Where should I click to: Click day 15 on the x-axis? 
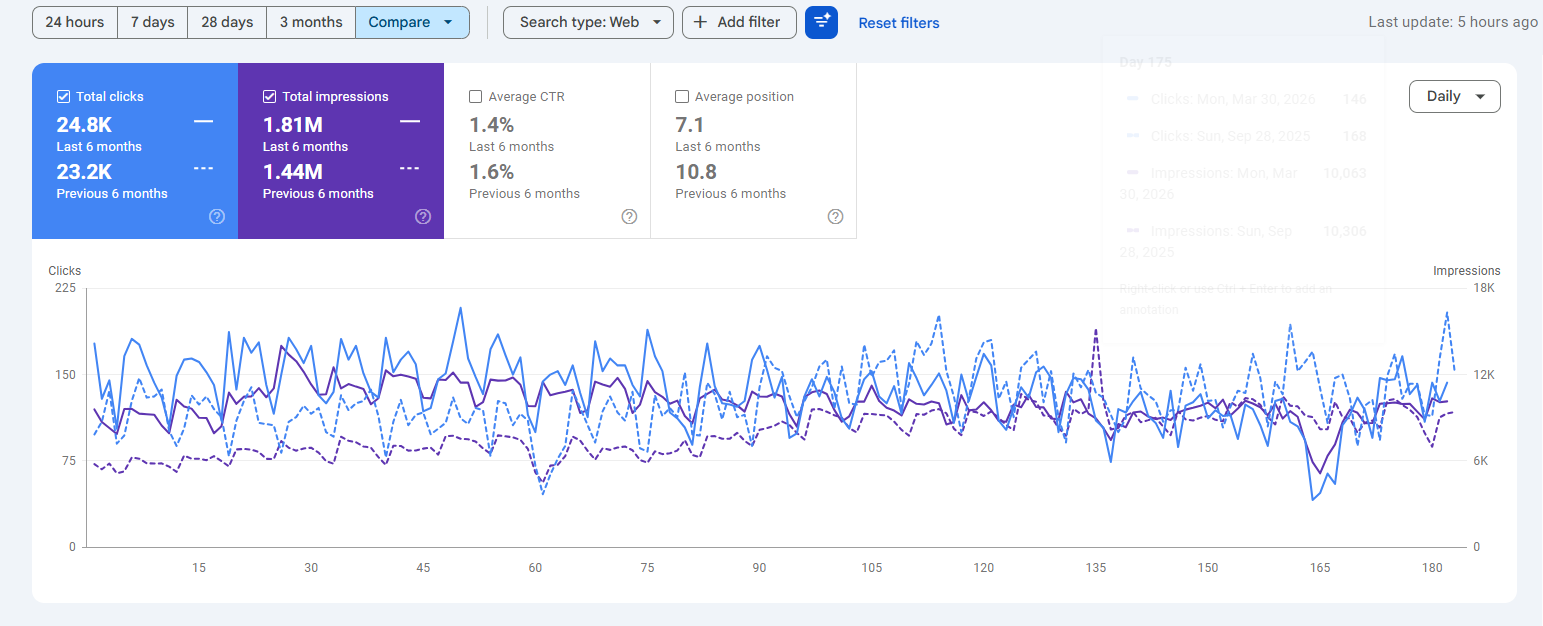[x=199, y=568]
